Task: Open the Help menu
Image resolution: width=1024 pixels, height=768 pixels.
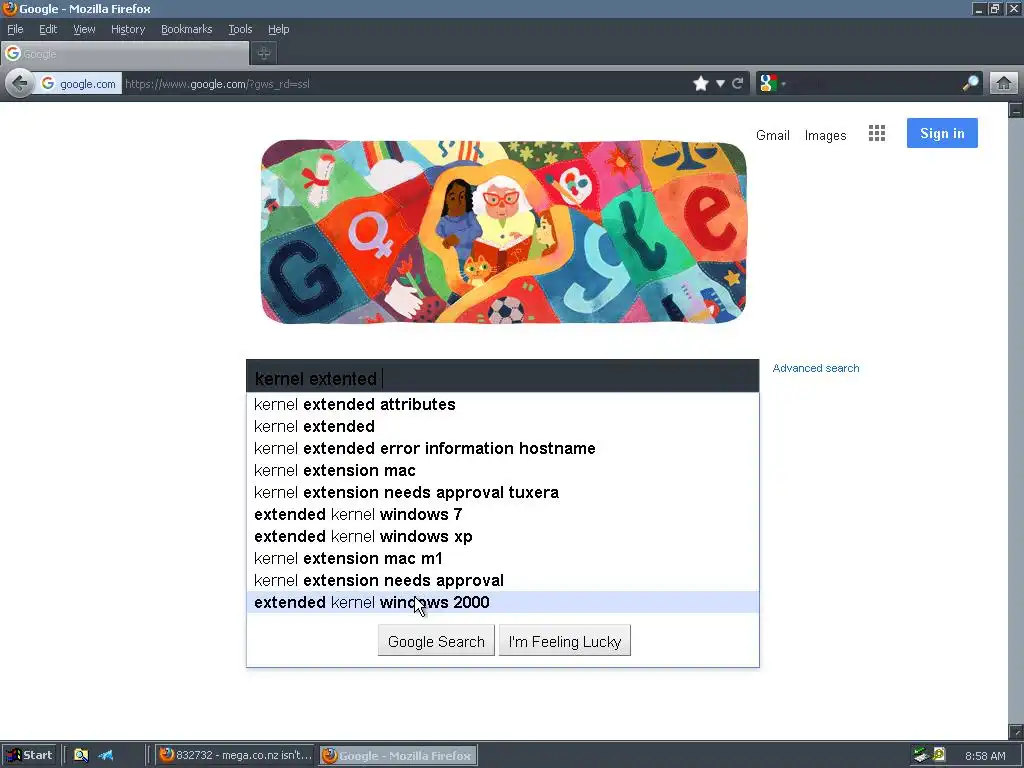Action: [x=279, y=29]
